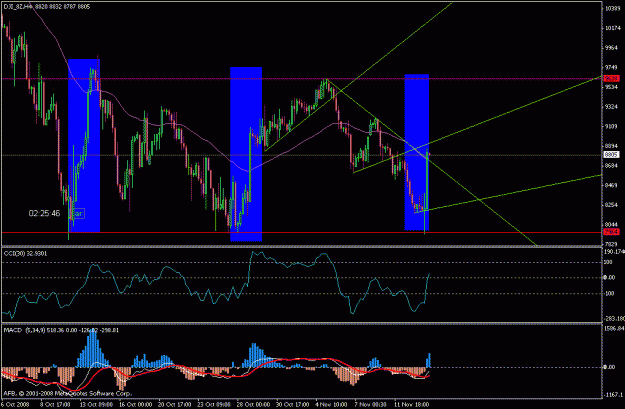The width and height of the screenshot is (625, 409).
Task: Click the 11 Nov 18:00 date label
Action: pos(411,404)
